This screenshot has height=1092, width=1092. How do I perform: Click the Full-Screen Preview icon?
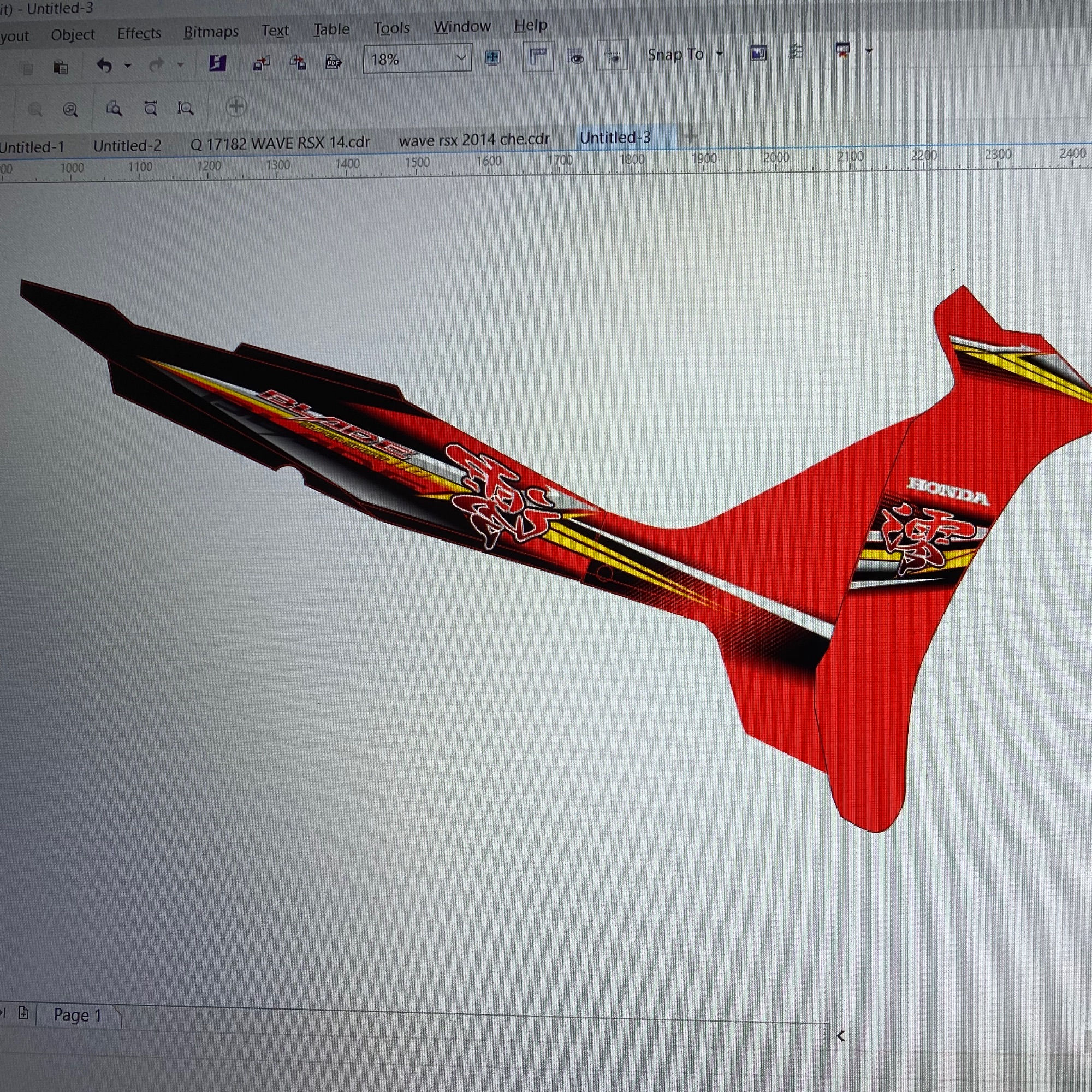(x=493, y=57)
